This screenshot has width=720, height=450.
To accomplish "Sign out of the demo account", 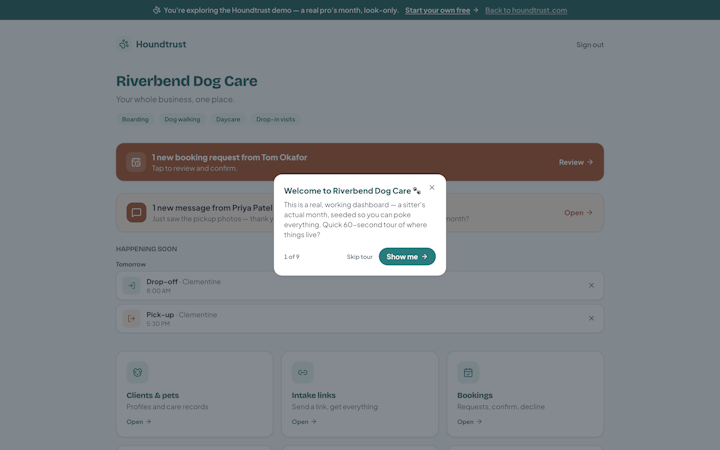I will point(590,45).
